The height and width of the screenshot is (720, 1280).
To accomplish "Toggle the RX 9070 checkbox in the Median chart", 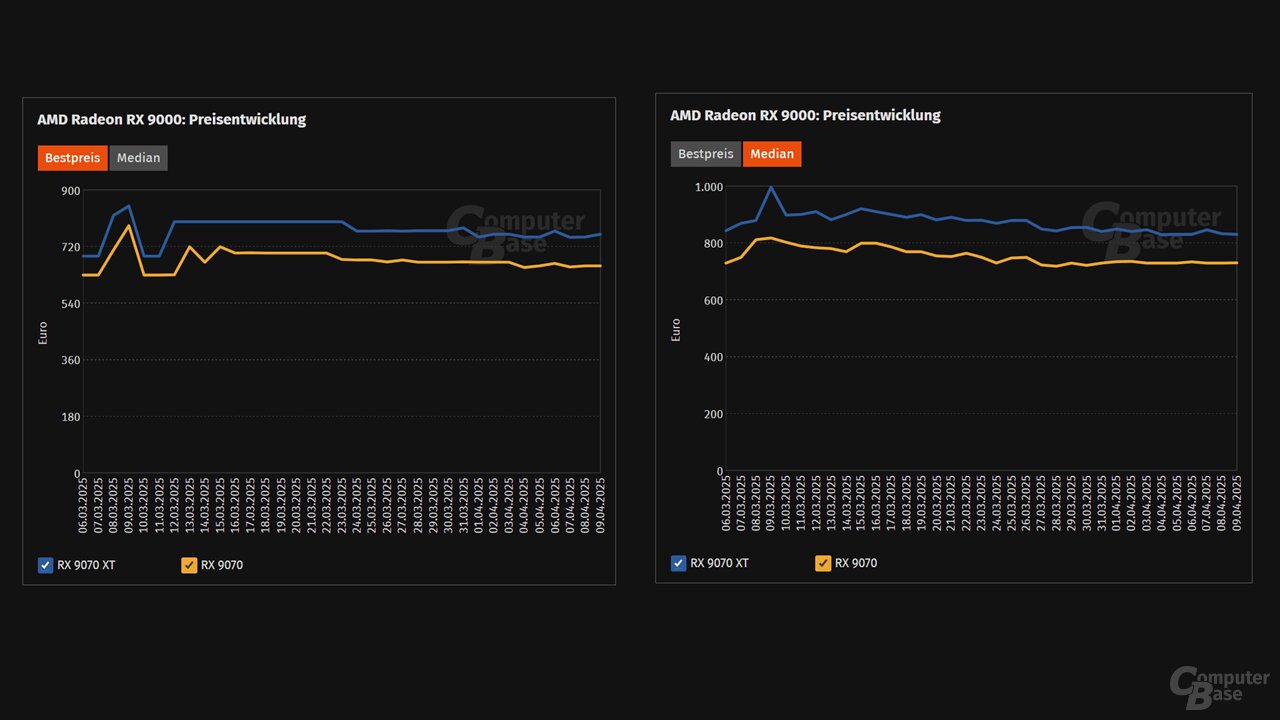I will [823, 563].
